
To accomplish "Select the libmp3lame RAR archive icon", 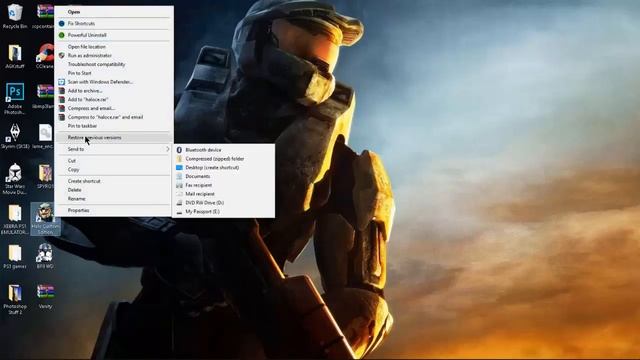I will point(44,96).
